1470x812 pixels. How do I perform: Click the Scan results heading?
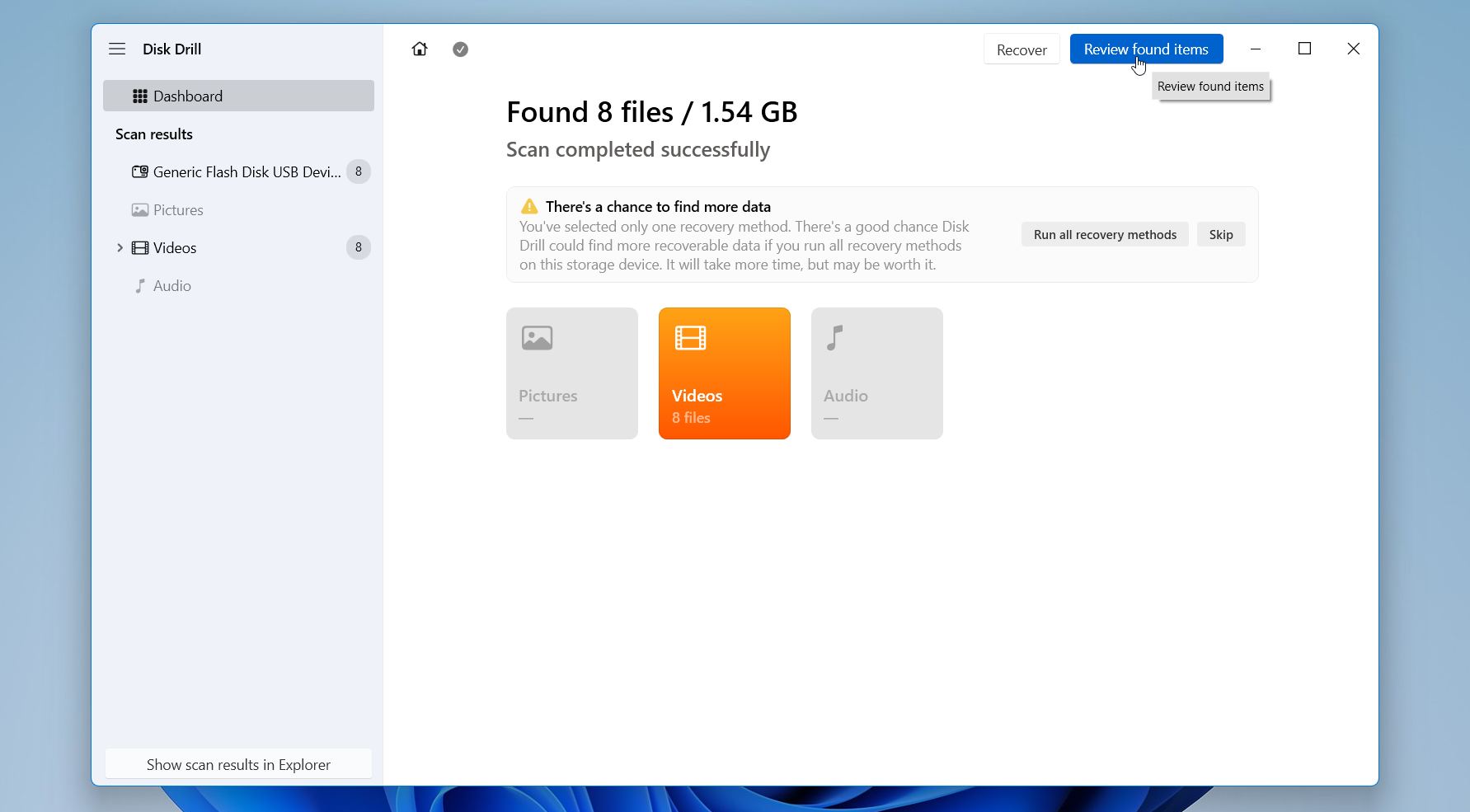(154, 134)
